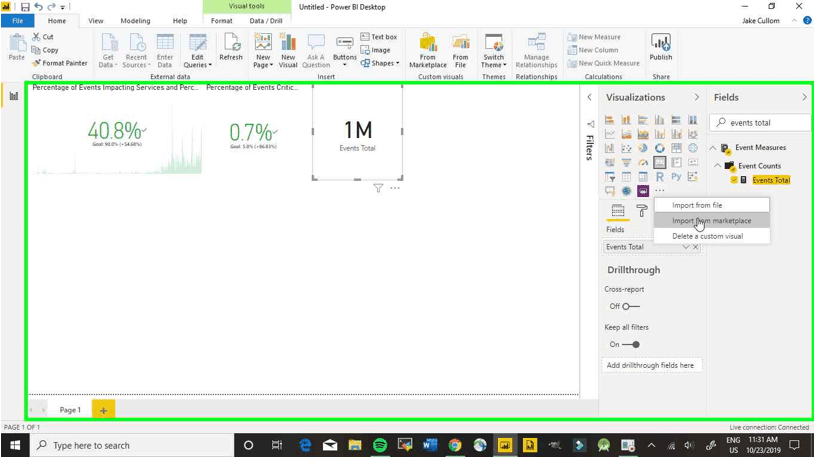Choose the funnel visualization
Viewport: 816px width, 458px height.
click(626, 162)
